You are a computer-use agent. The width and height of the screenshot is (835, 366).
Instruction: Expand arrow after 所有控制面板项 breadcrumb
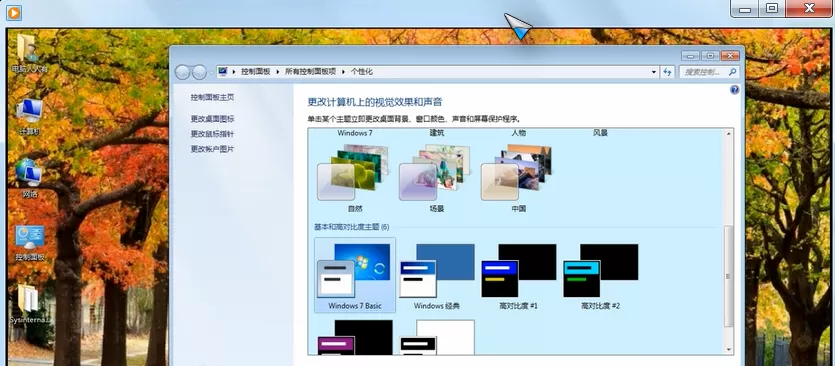pyautogui.click(x=343, y=72)
